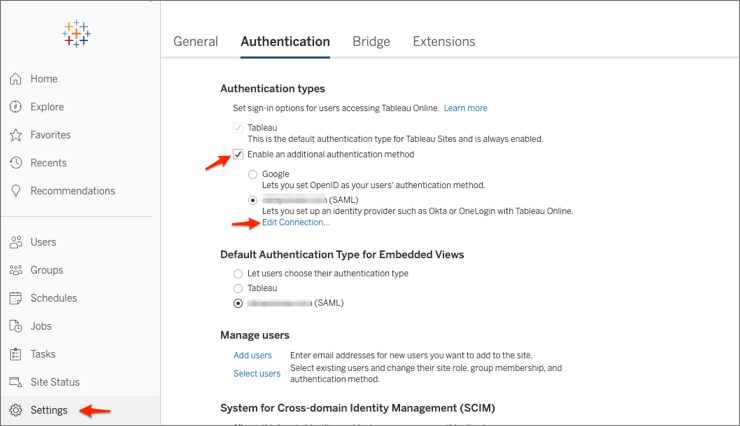Click the Tableau logo icon

[x=76, y=34]
